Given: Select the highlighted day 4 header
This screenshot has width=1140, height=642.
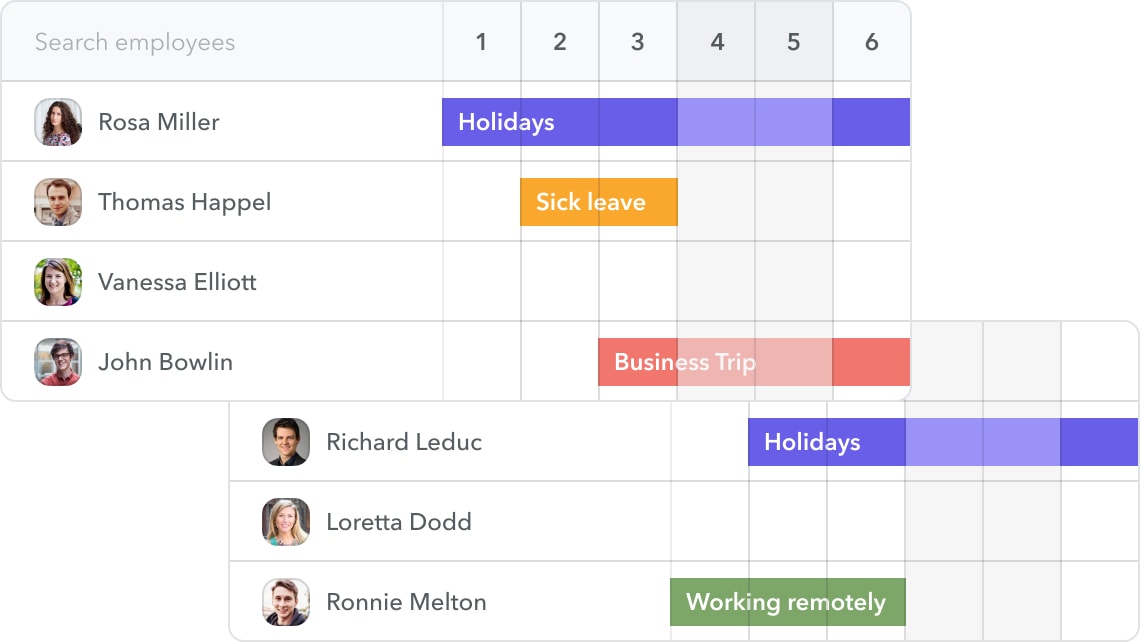Looking at the screenshot, I should coord(716,42).
